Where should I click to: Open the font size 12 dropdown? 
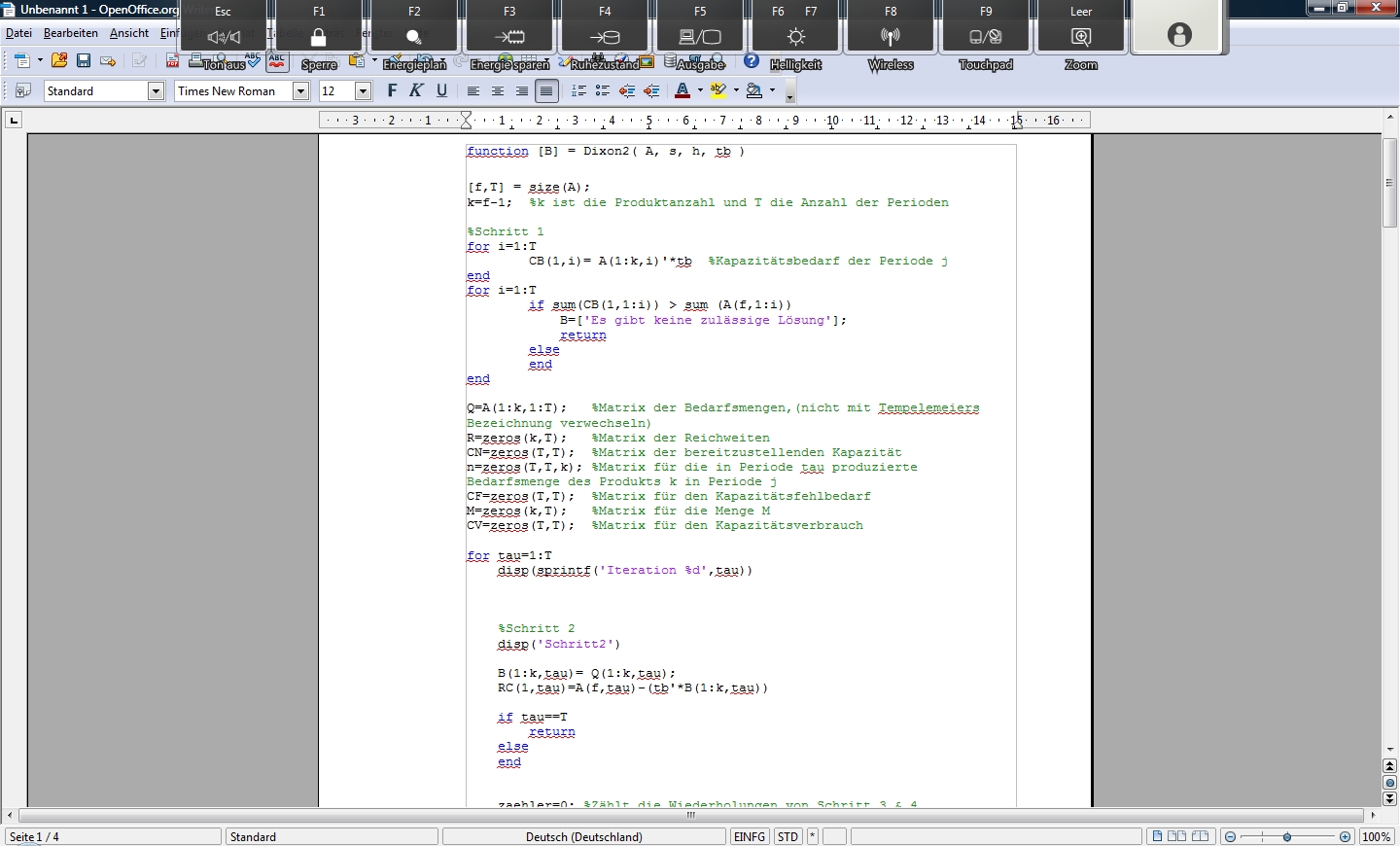pyautogui.click(x=363, y=90)
